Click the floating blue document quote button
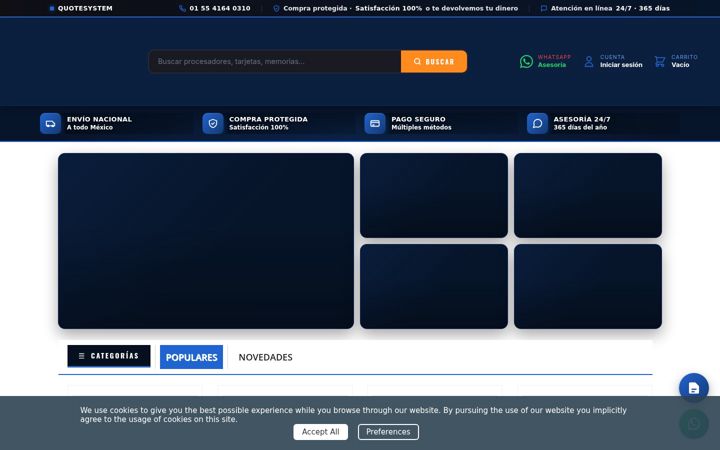The height and width of the screenshot is (450, 720). 694,388
